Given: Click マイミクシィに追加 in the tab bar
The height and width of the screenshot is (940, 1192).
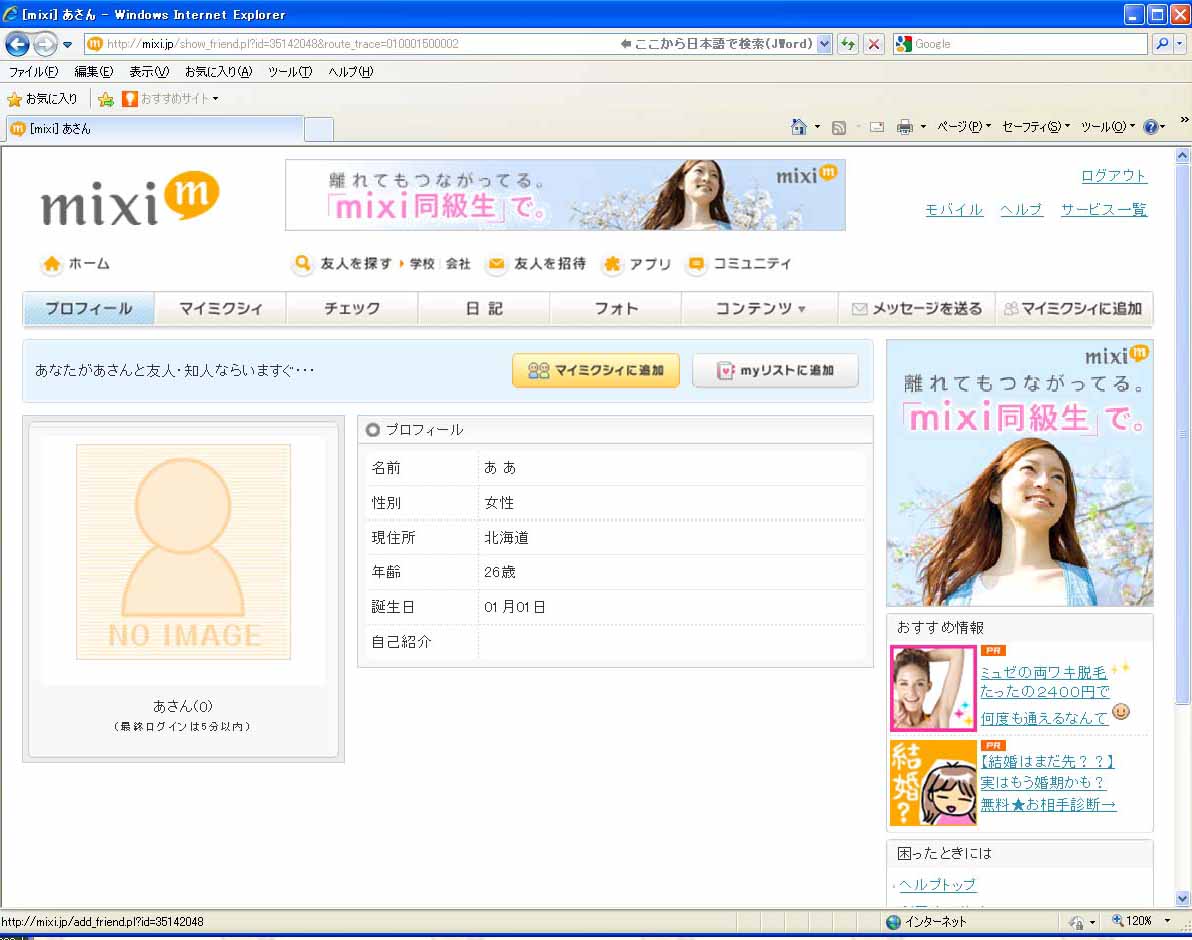Looking at the screenshot, I should [1073, 309].
